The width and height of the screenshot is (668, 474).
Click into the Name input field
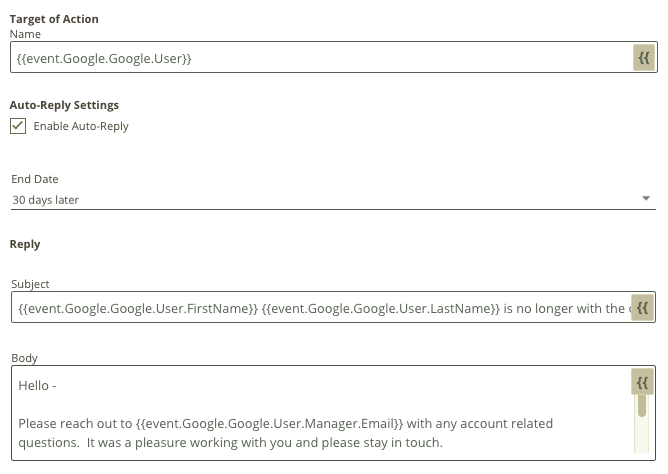(x=322, y=57)
